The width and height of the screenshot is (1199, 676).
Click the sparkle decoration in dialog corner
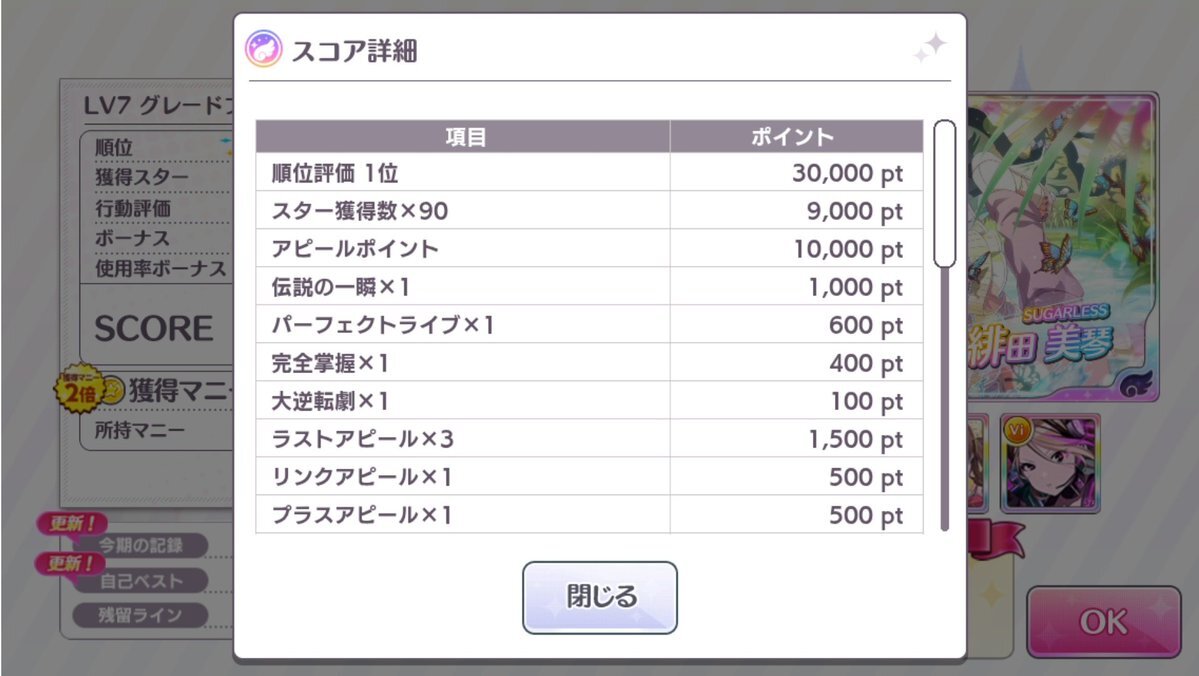(x=929, y=48)
